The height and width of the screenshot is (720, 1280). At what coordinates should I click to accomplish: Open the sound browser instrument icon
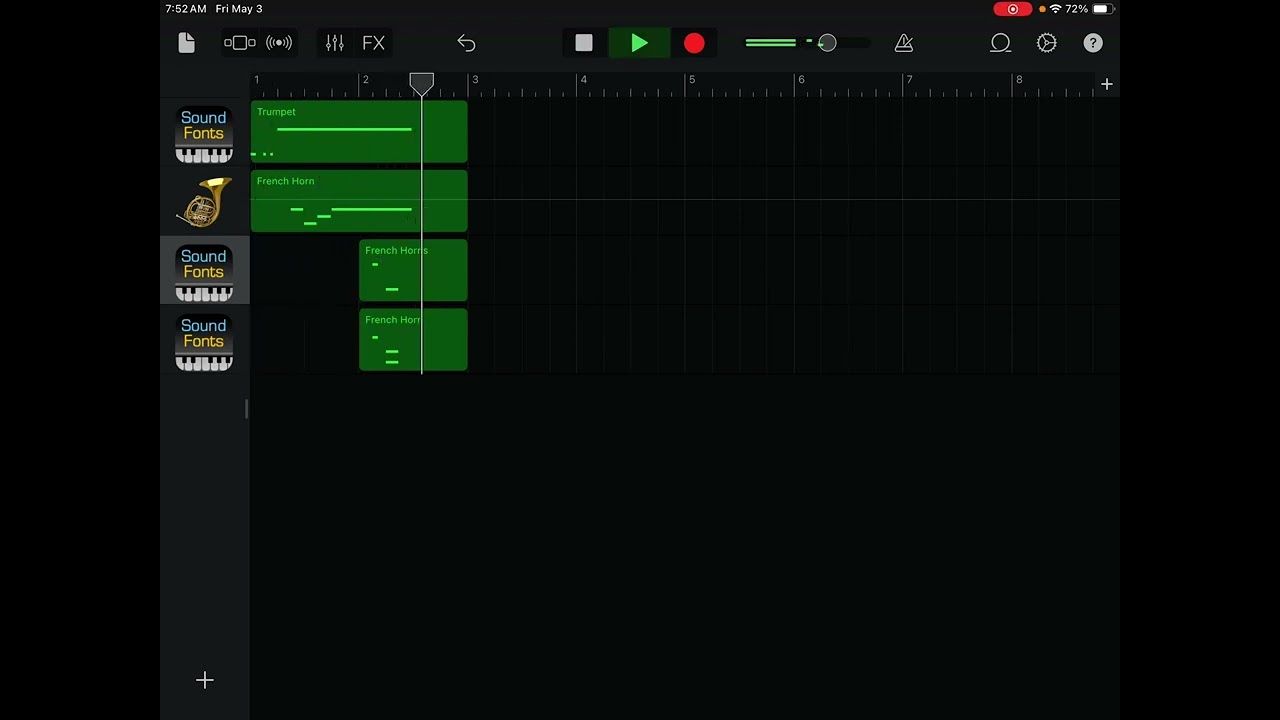(279, 43)
